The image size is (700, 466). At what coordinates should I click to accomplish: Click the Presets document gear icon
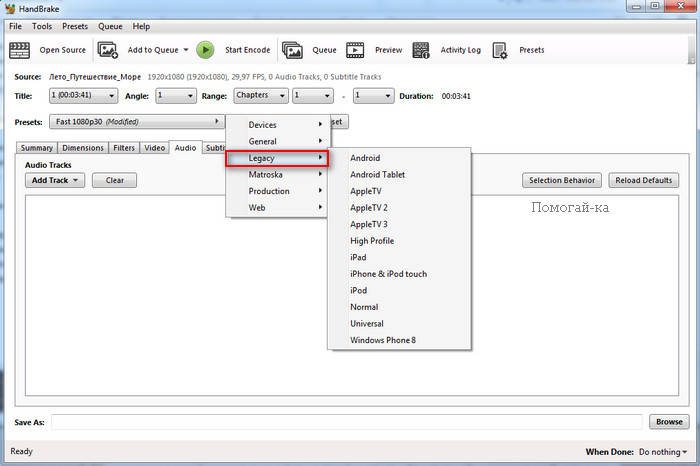500,50
